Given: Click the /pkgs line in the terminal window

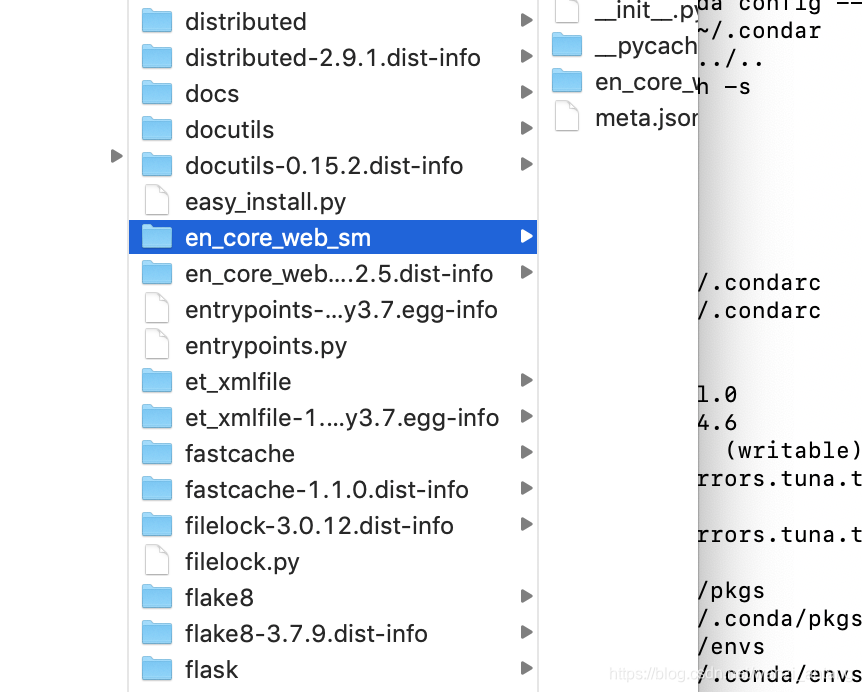Looking at the screenshot, I should 732,591.
